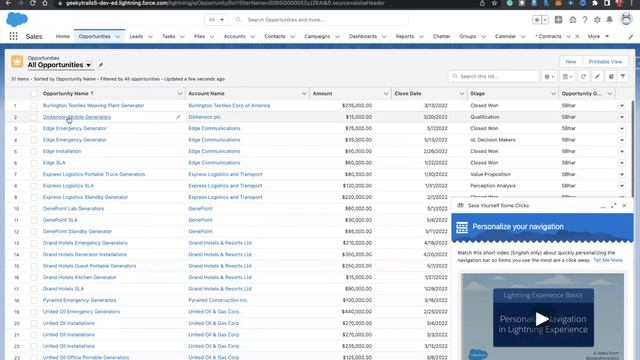This screenshot has height=360, width=640.
Task: Open Account Name column menu
Action: [x=304, y=93]
